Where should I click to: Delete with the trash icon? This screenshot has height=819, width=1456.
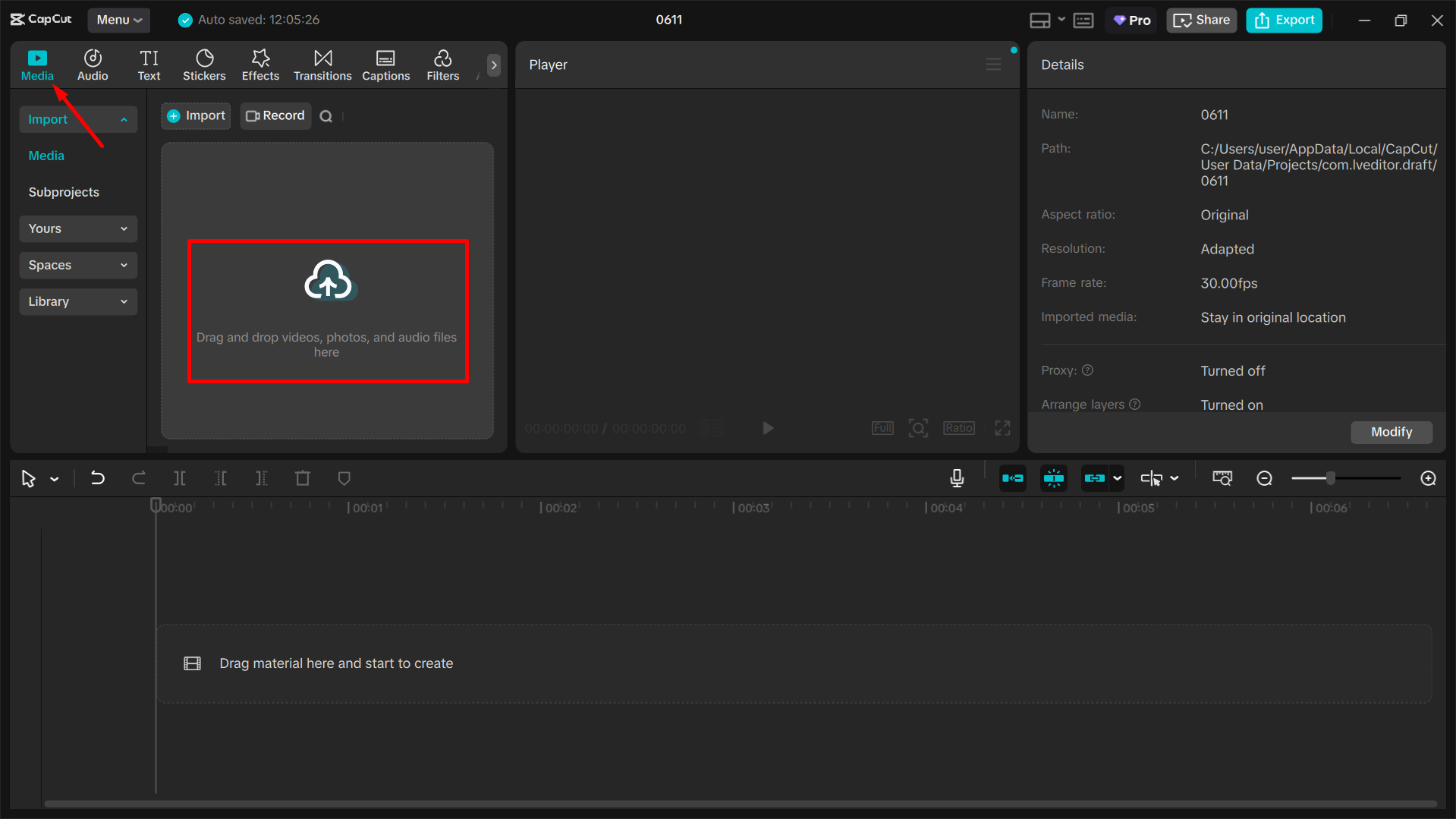click(x=302, y=478)
